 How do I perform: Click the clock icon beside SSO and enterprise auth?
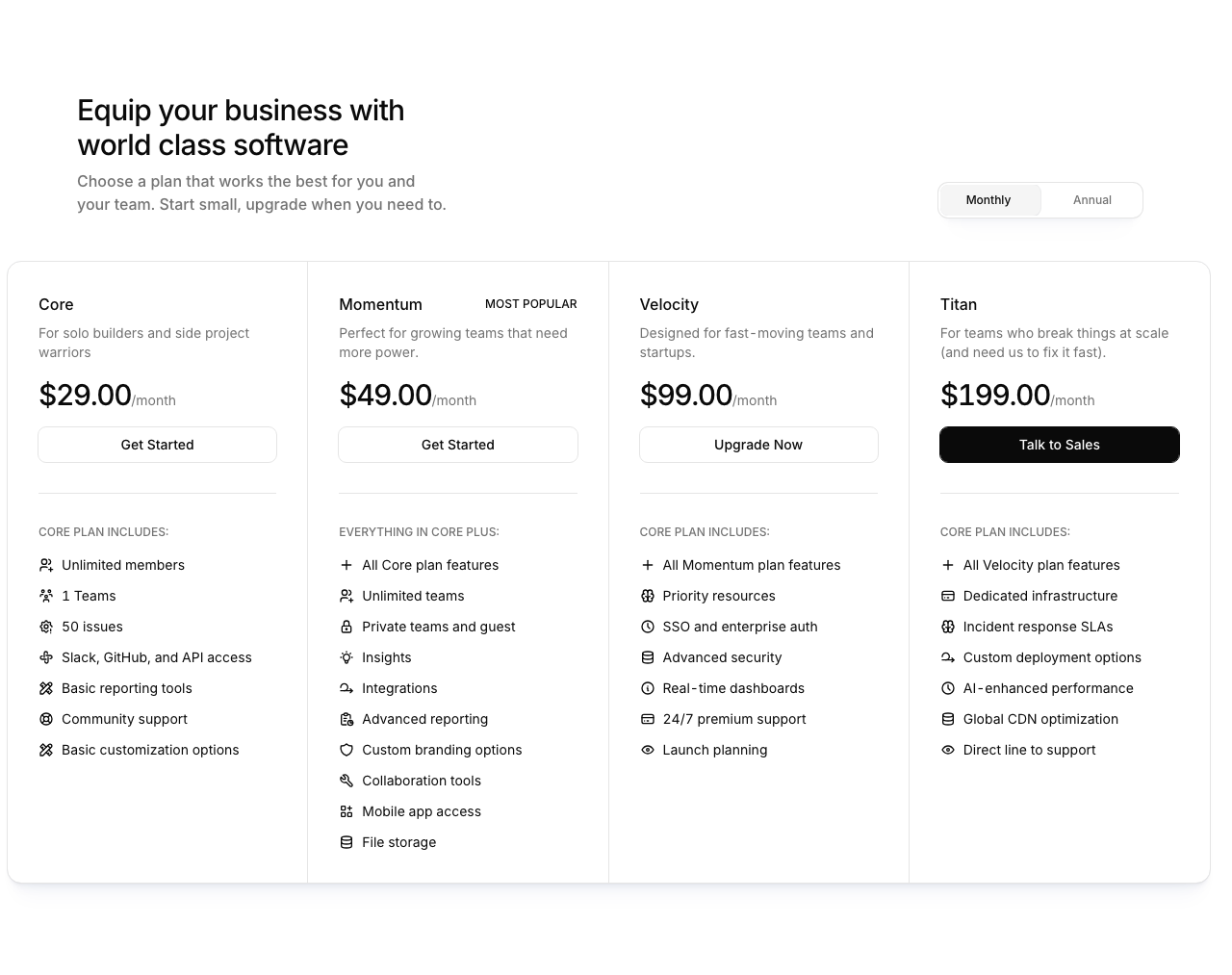click(647, 627)
